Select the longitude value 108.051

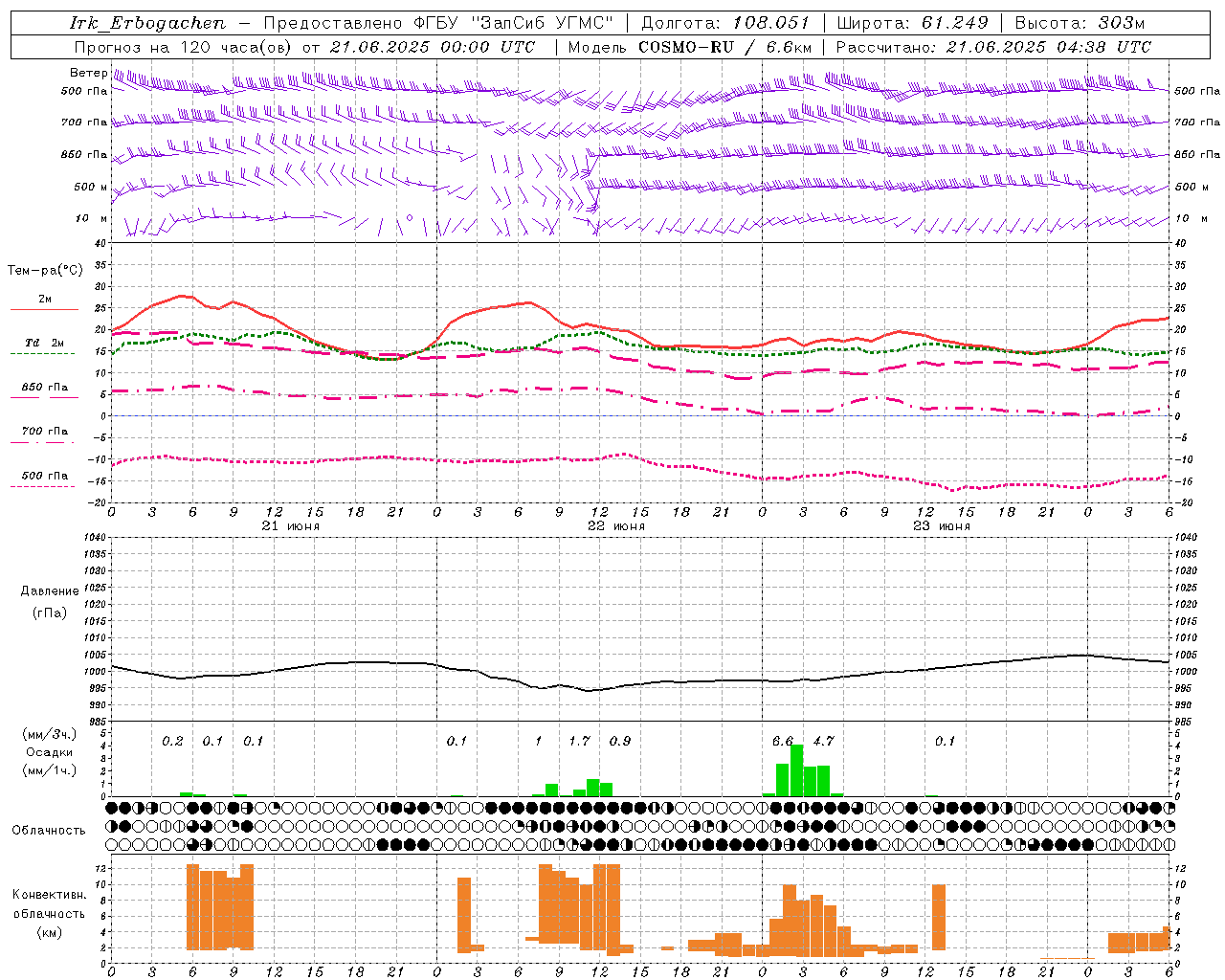[x=770, y=23]
